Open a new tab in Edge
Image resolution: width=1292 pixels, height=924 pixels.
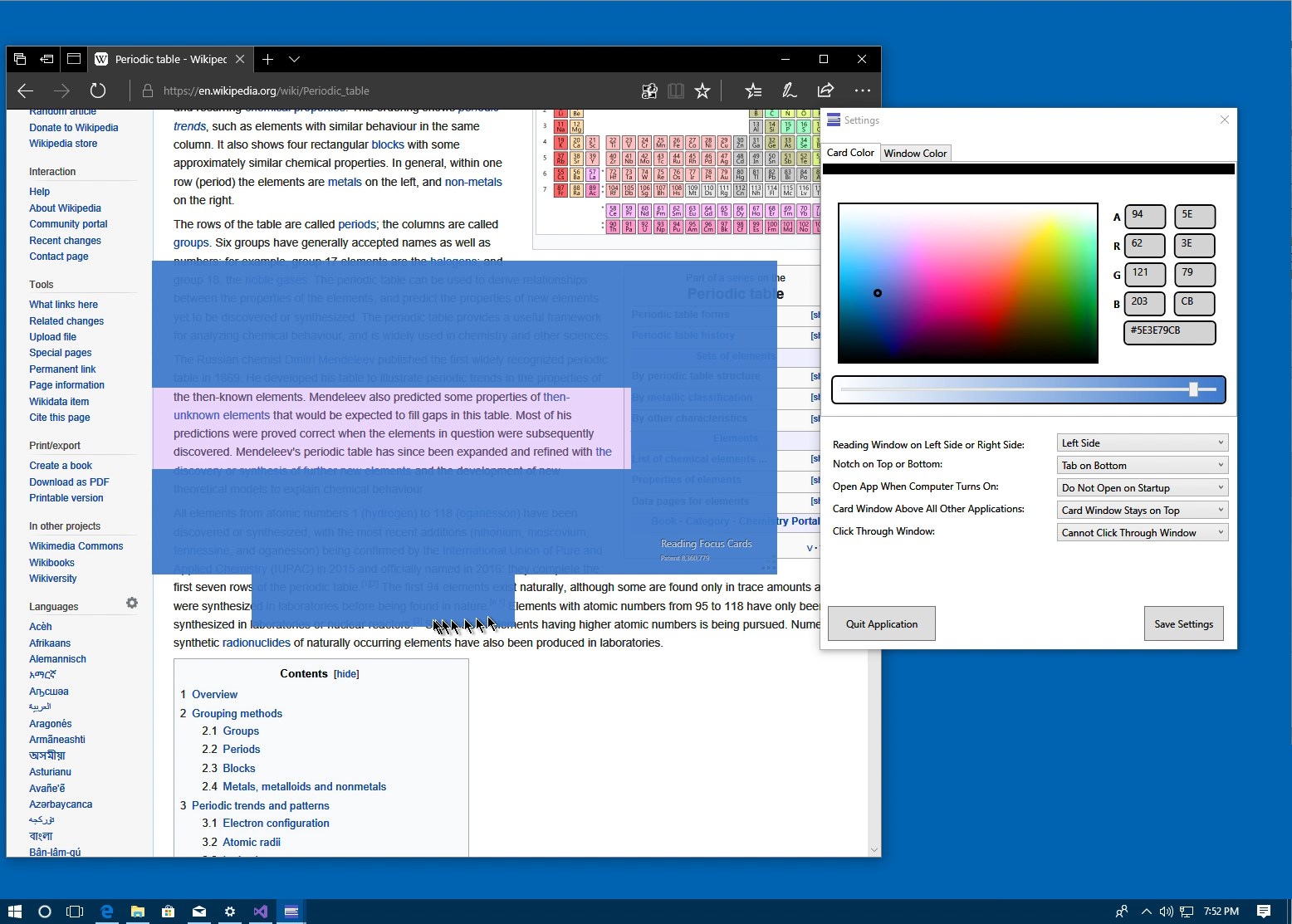[x=267, y=59]
